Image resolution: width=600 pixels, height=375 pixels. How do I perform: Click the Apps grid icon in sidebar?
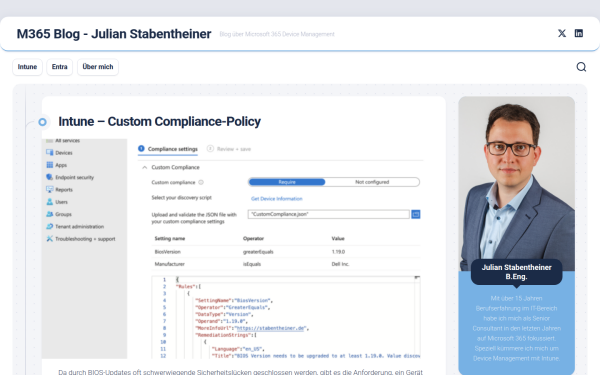(x=50, y=165)
